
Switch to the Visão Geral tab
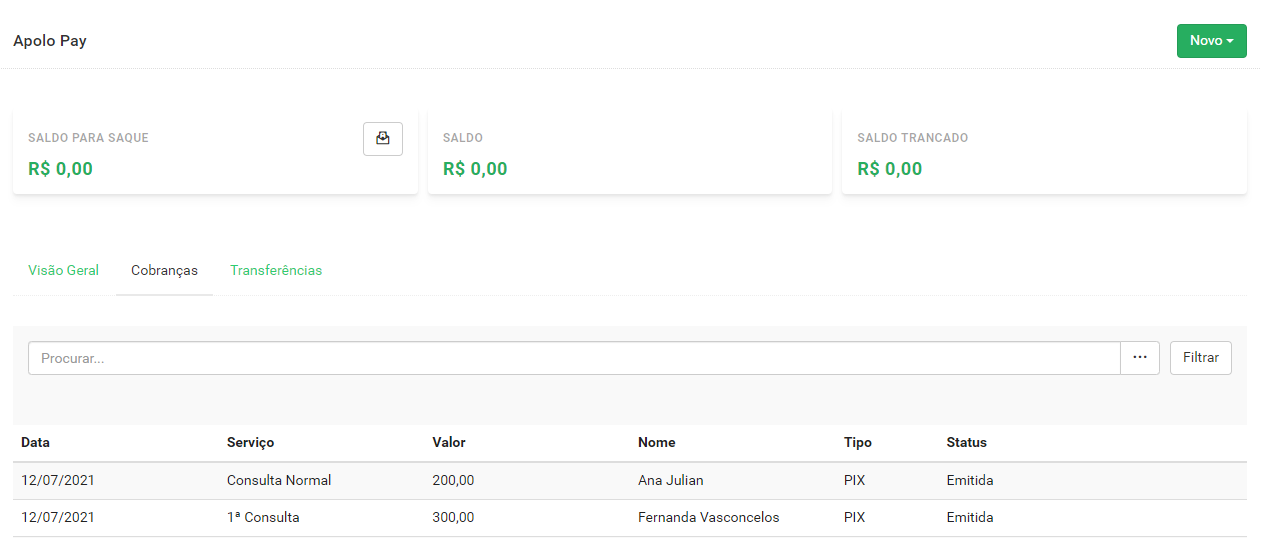[64, 270]
